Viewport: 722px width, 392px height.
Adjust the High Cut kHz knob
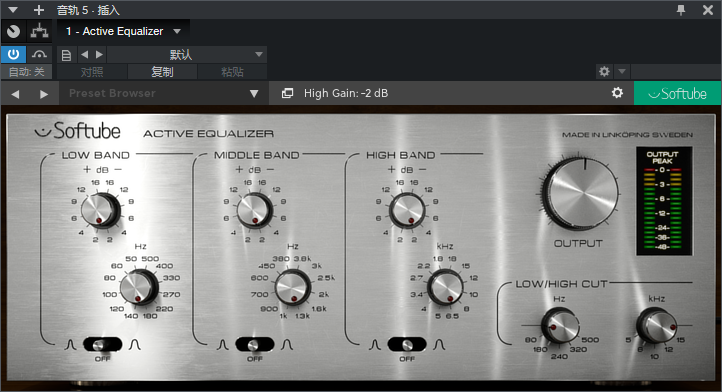[x=657, y=326]
